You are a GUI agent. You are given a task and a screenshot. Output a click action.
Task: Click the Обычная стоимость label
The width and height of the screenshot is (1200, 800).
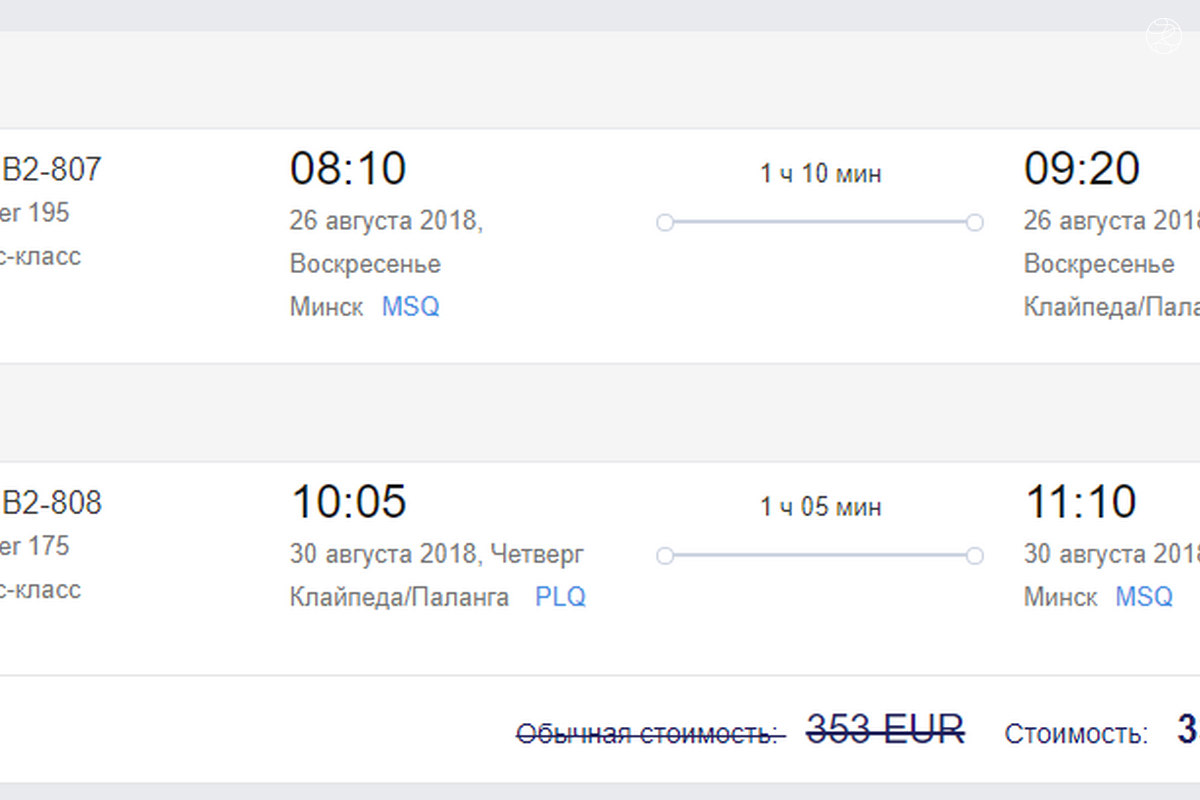tap(651, 735)
